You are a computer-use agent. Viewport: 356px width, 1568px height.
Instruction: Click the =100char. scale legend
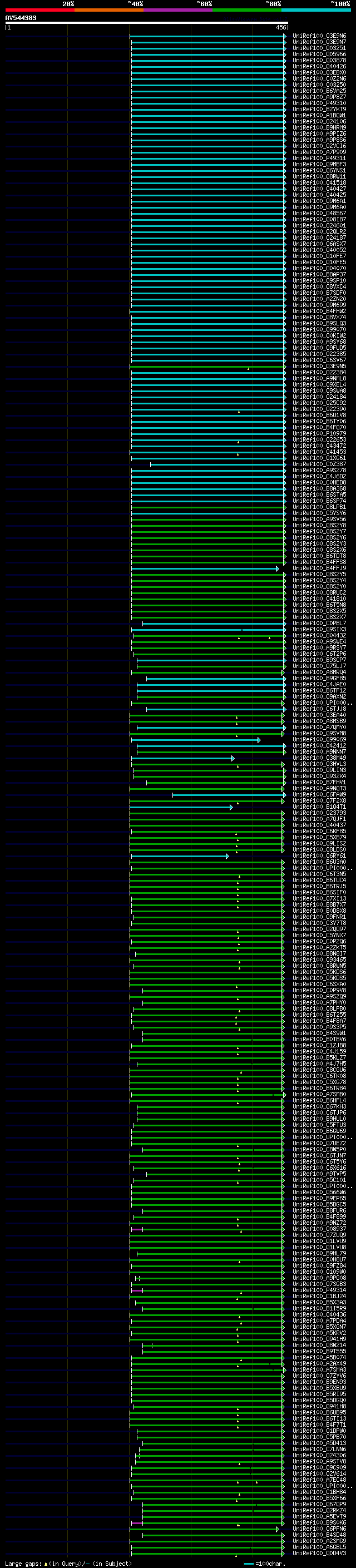265,1564
